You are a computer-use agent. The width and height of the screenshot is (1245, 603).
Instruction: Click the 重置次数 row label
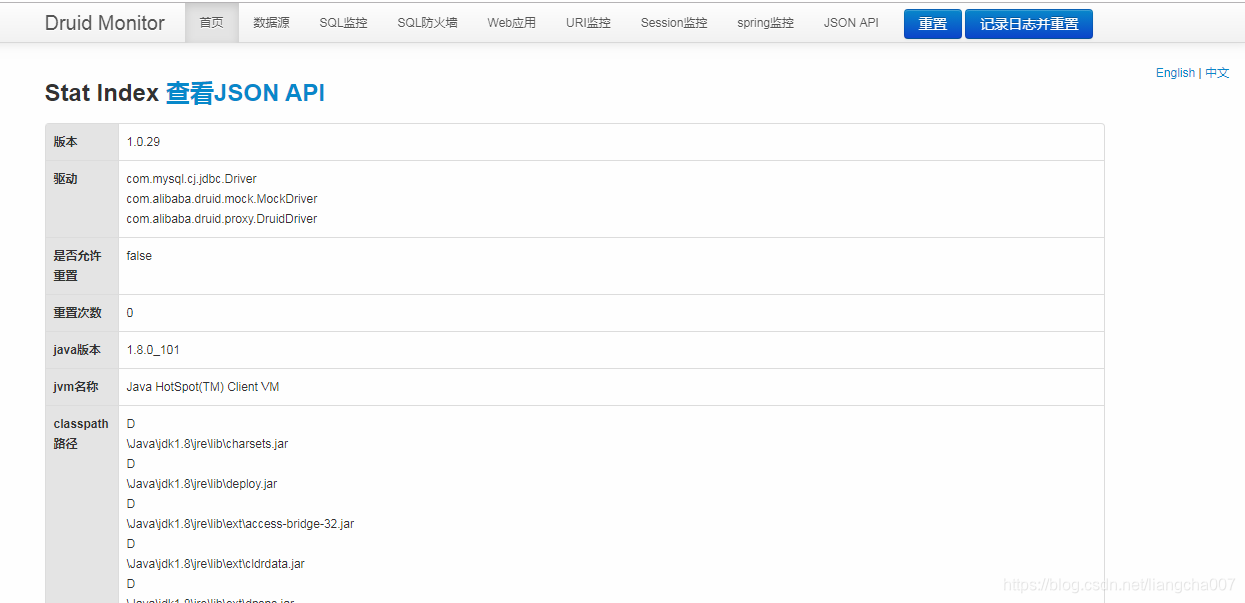click(77, 313)
